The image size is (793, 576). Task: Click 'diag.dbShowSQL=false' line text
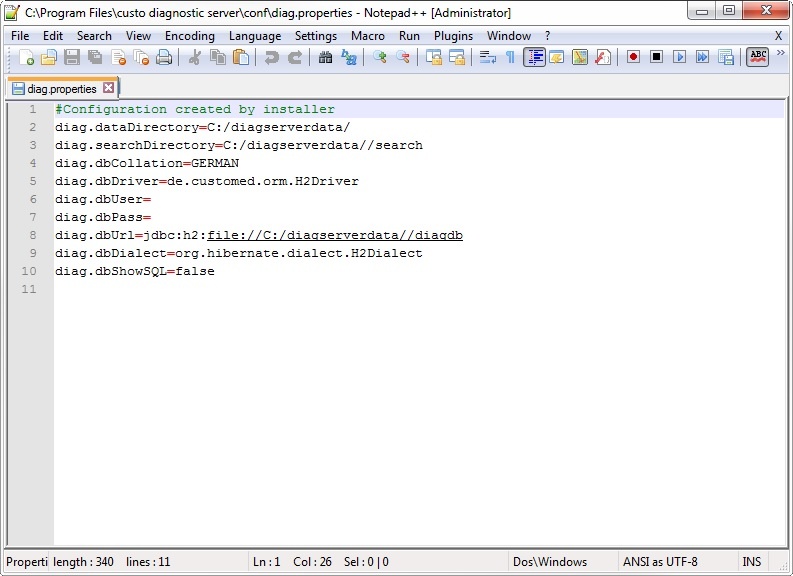[135, 271]
